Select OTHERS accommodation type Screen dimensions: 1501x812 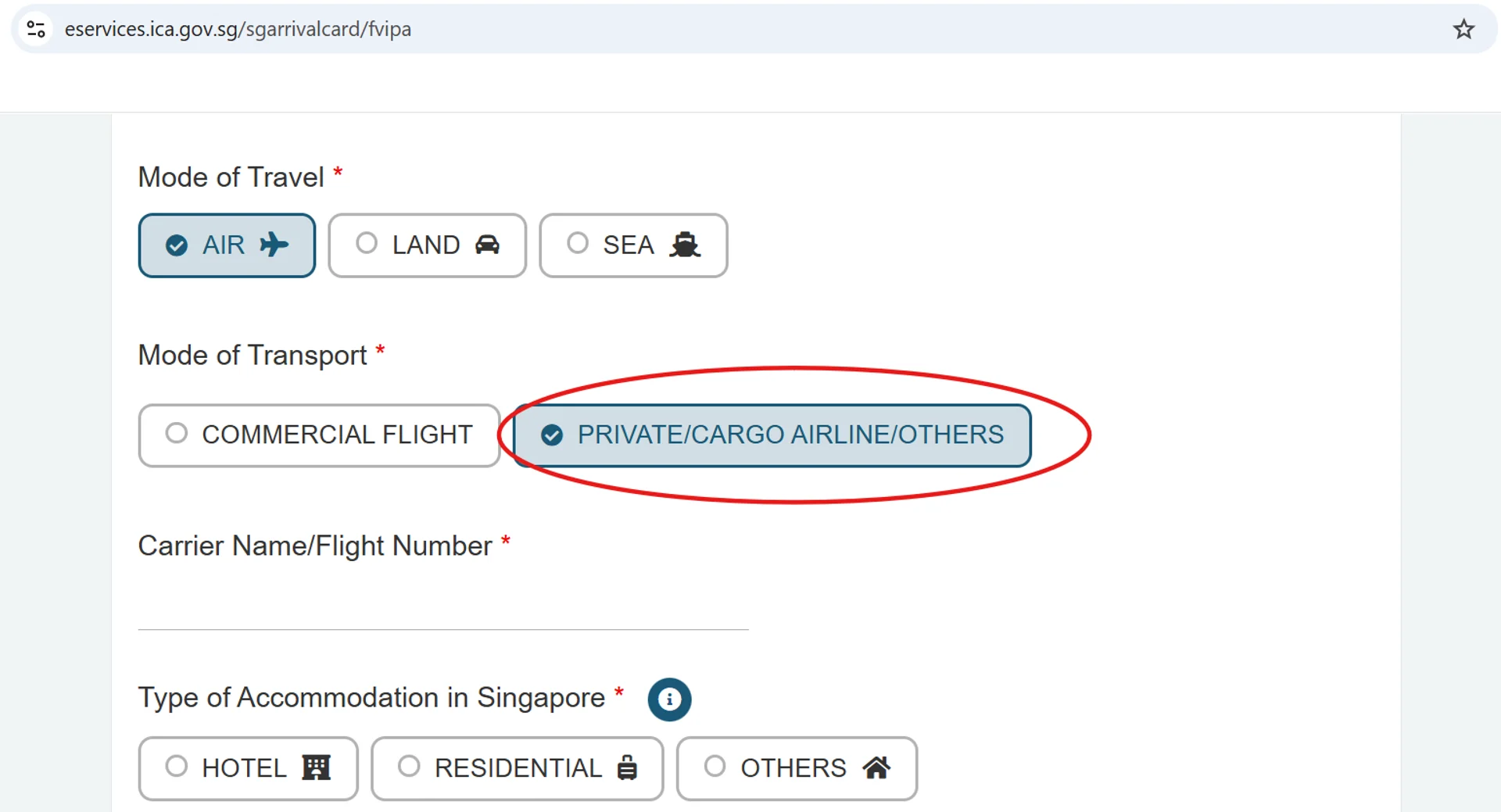click(797, 768)
